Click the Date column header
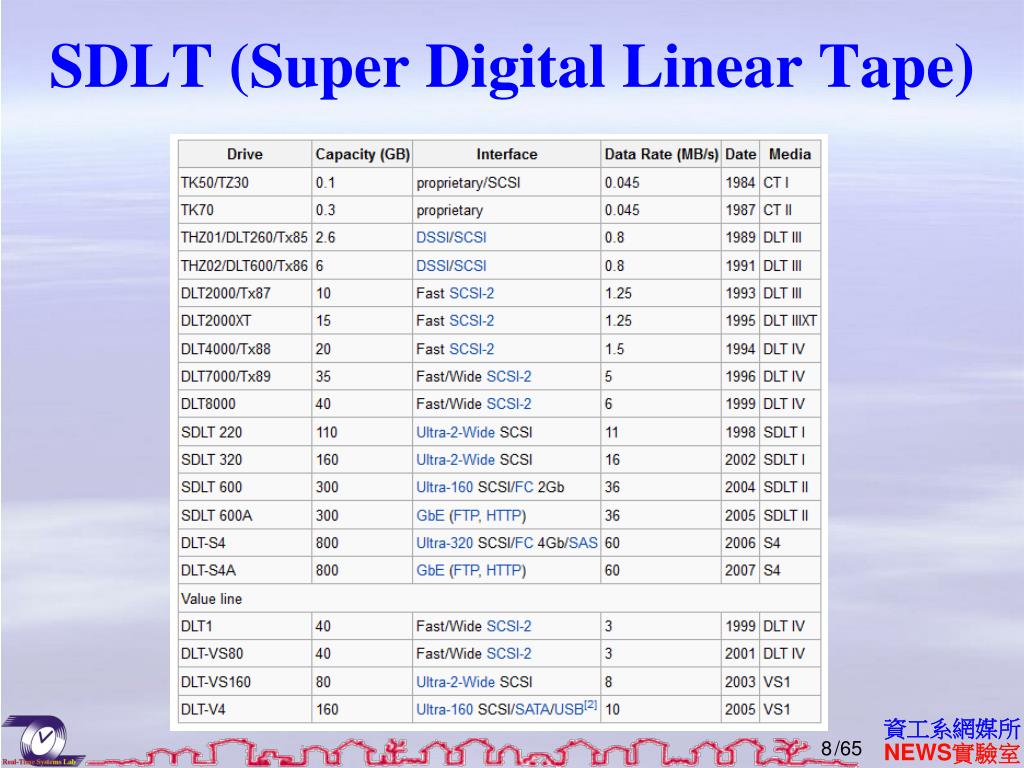Screen dimensions: 1024x768 741,154
